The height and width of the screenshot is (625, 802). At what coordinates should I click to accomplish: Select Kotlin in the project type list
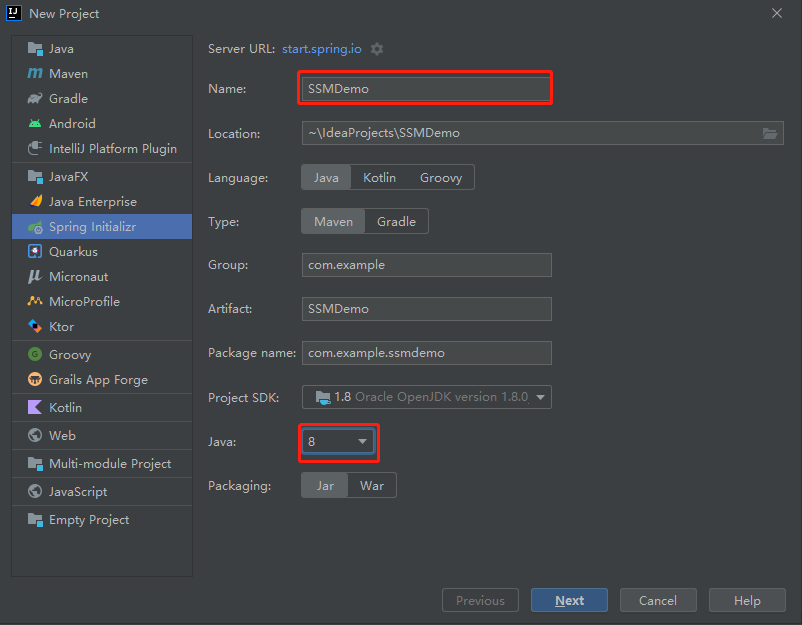(102, 408)
